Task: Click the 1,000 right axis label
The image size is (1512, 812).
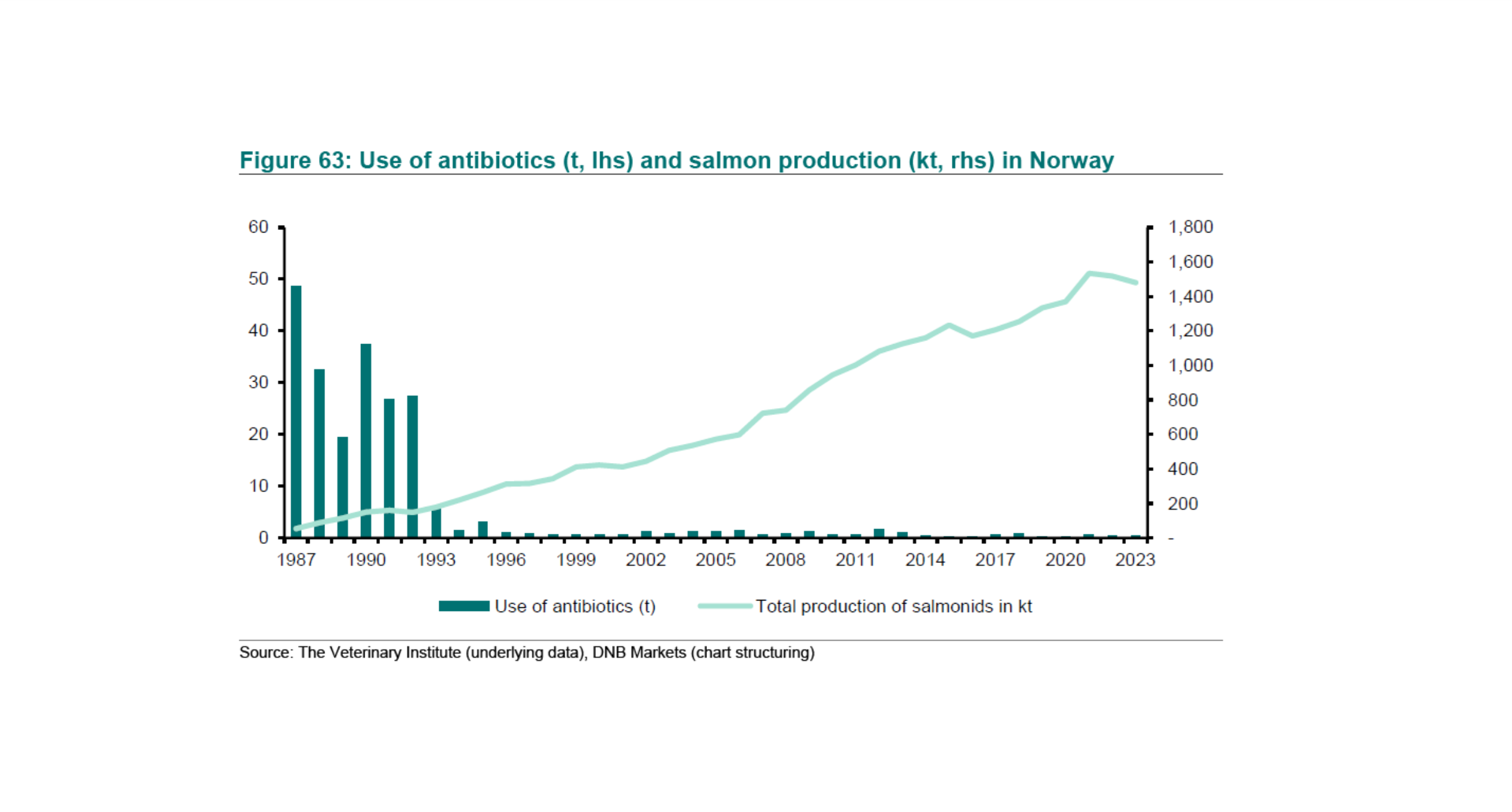Action: (x=1190, y=366)
